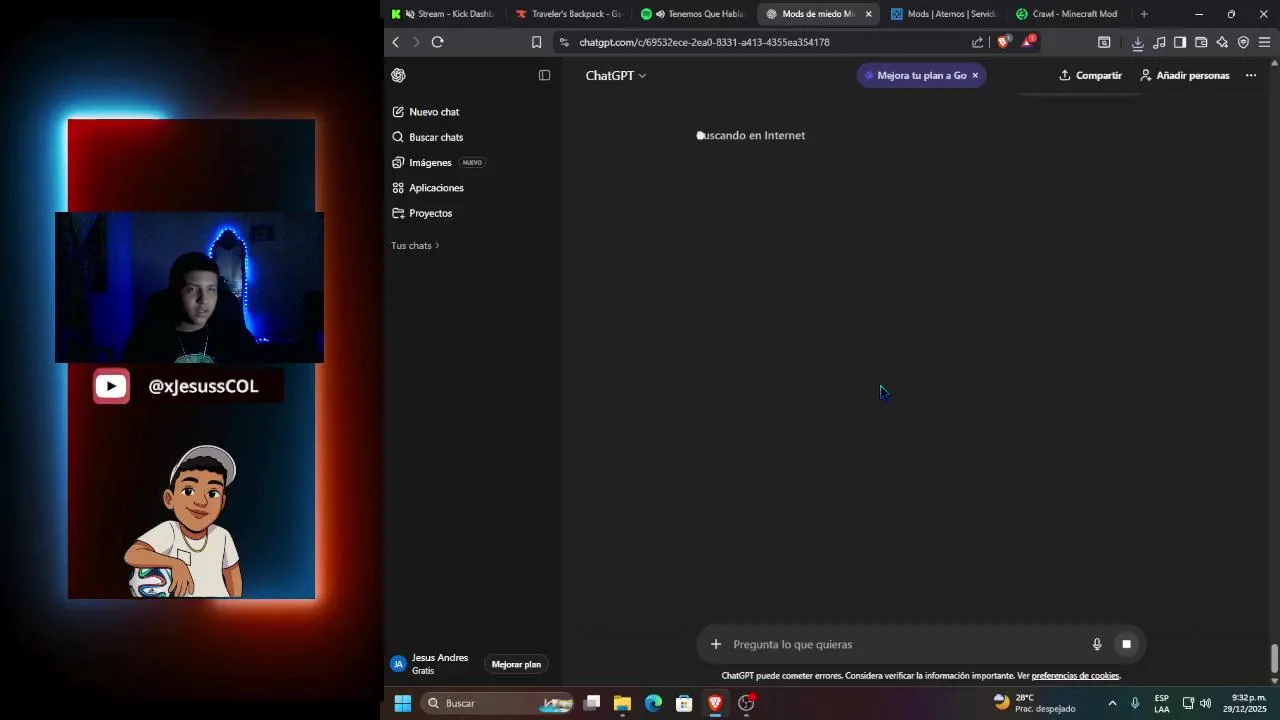Screen dimensions: 1280x720
Task: Toggle the Brave sidebar panel icon
Action: click(x=1180, y=42)
